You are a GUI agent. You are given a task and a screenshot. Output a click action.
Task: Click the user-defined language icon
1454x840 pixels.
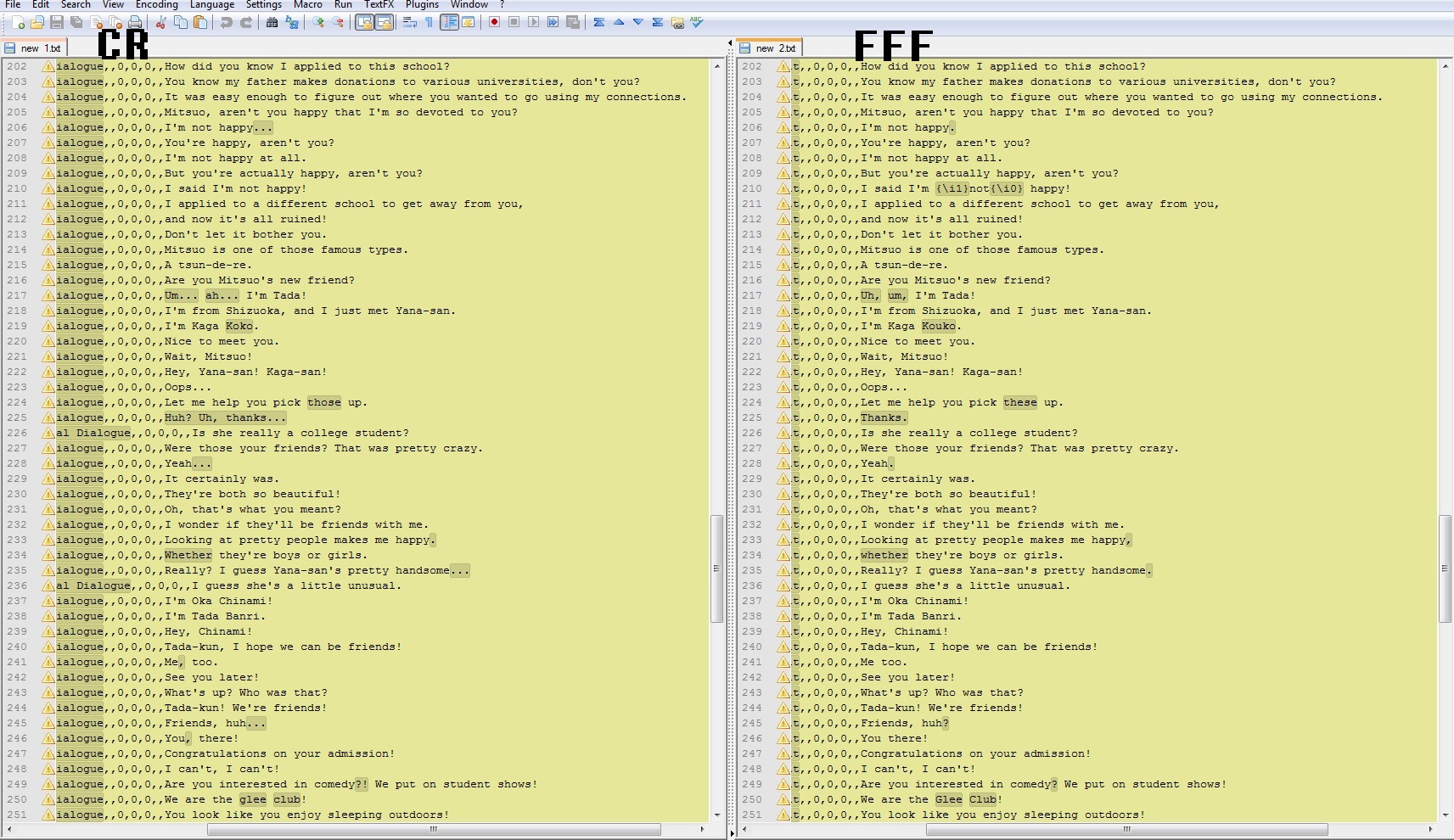(468, 22)
